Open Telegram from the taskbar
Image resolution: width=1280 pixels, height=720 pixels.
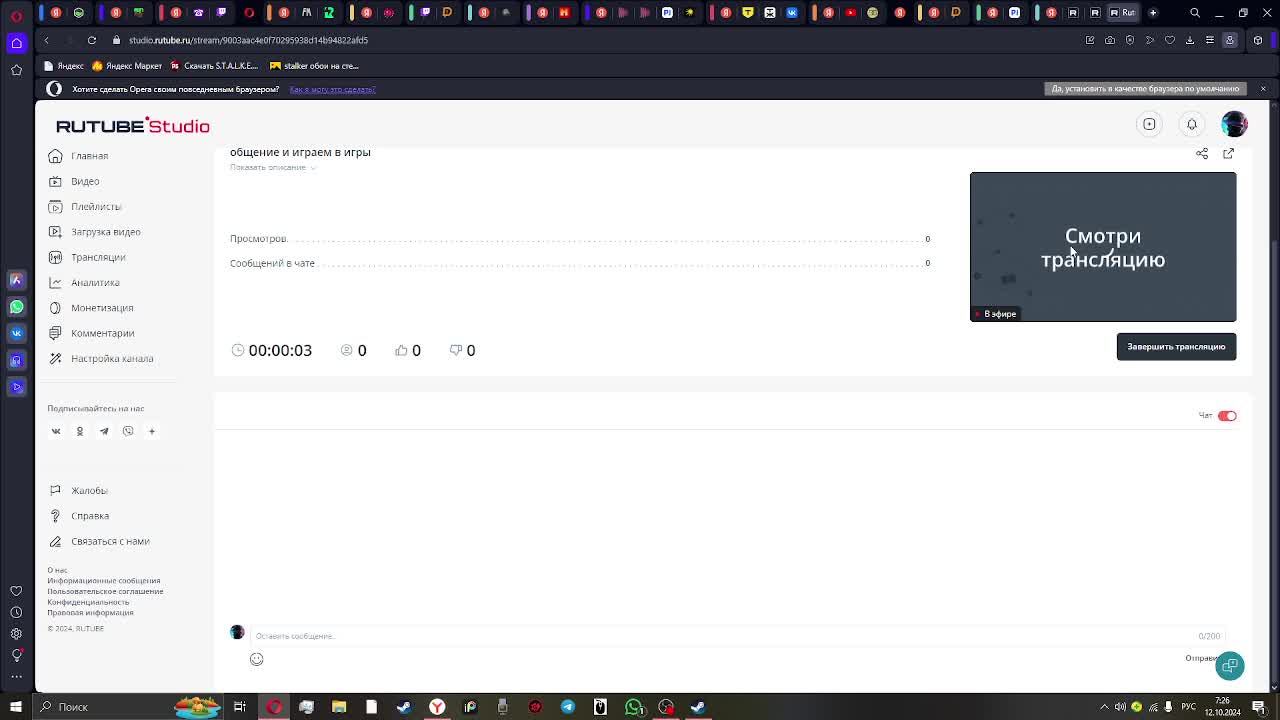pos(568,707)
